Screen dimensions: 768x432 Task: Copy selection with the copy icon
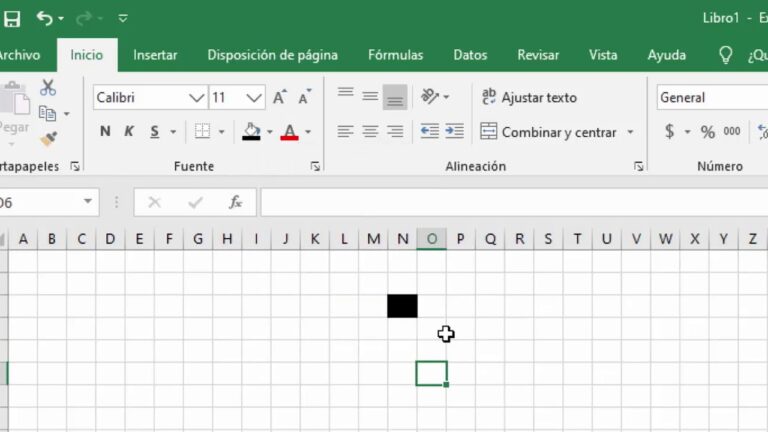(x=48, y=114)
